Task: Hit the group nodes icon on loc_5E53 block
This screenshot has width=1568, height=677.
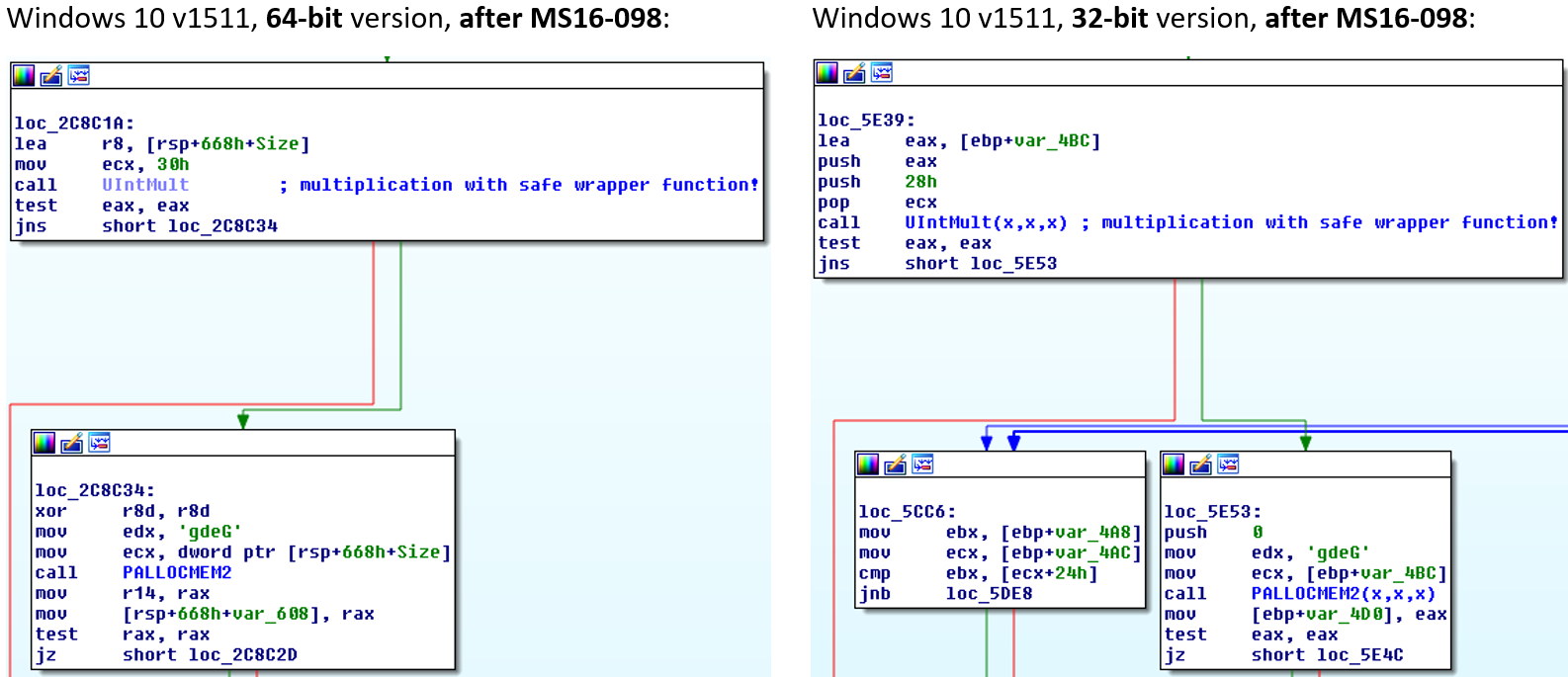Action: pyautogui.click(x=1229, y=464)
